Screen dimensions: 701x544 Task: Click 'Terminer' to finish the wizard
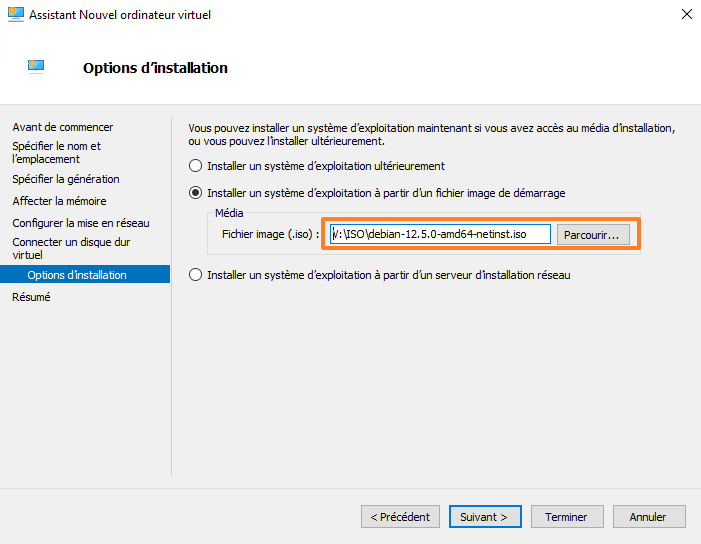566,517
